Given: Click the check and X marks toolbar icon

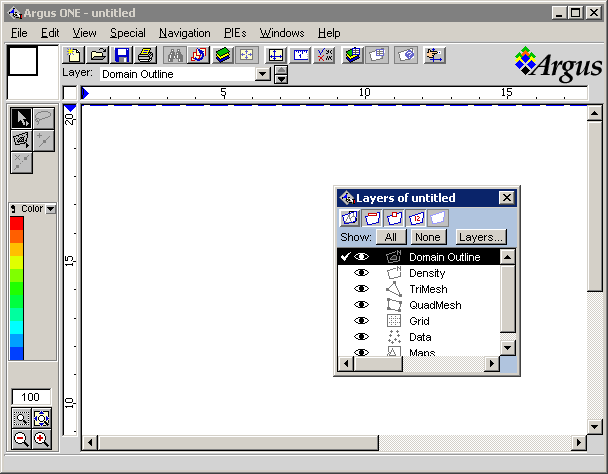Looking at the screenshot, I should coord(324,55).
